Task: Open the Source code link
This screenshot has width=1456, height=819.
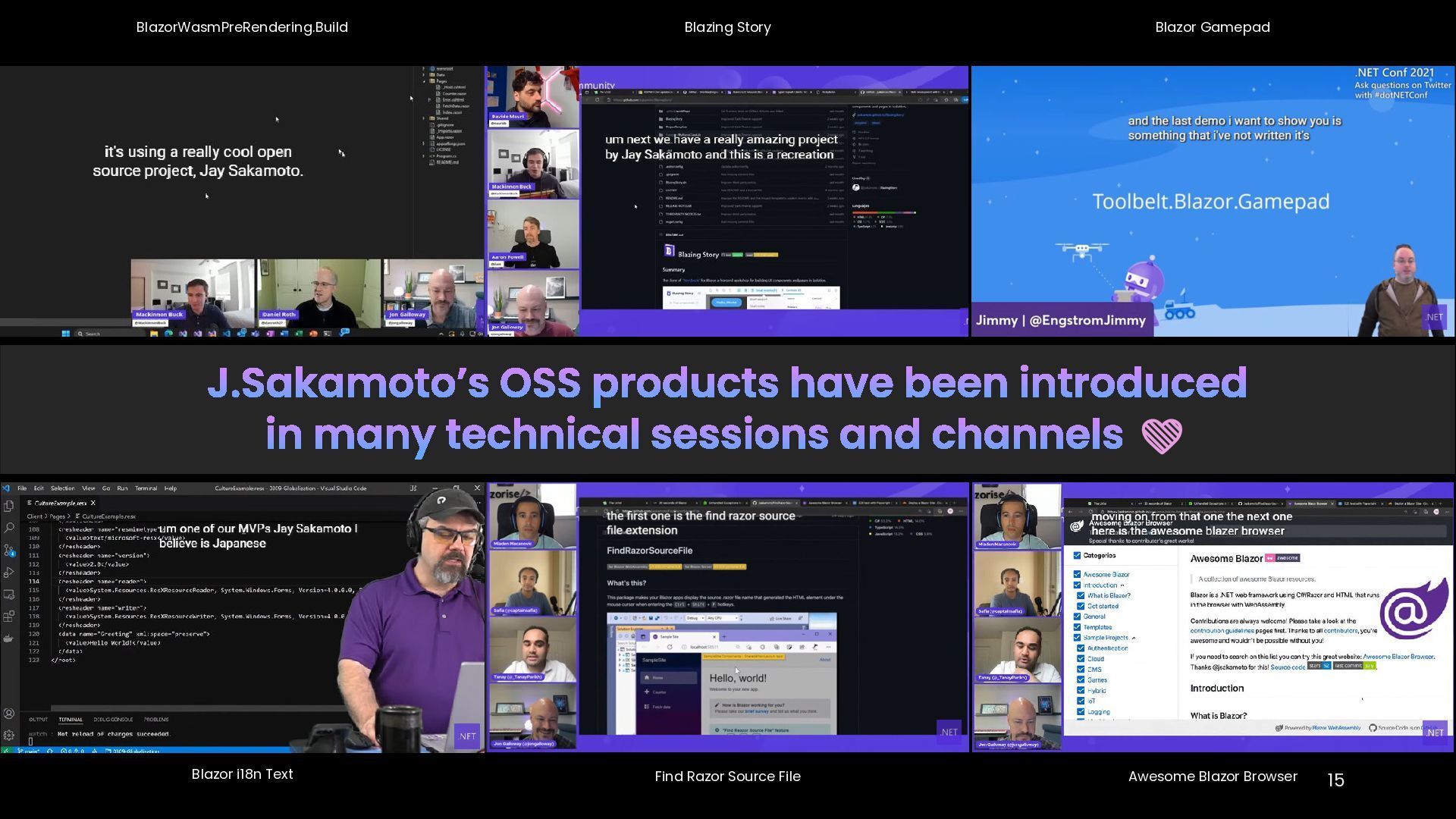Action: [x=1288, y=667]
